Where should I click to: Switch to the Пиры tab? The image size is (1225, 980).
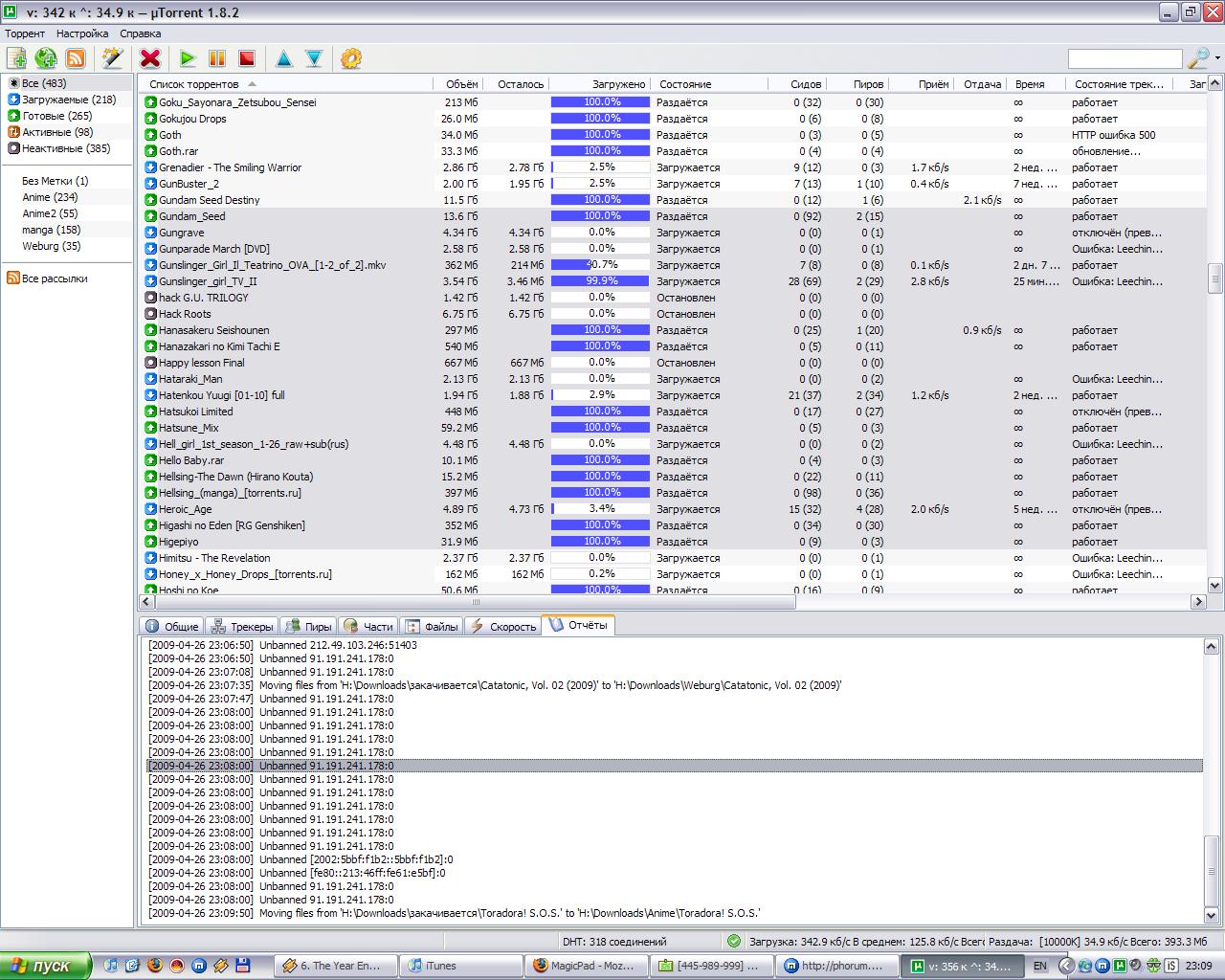click(x=308, y=626)
